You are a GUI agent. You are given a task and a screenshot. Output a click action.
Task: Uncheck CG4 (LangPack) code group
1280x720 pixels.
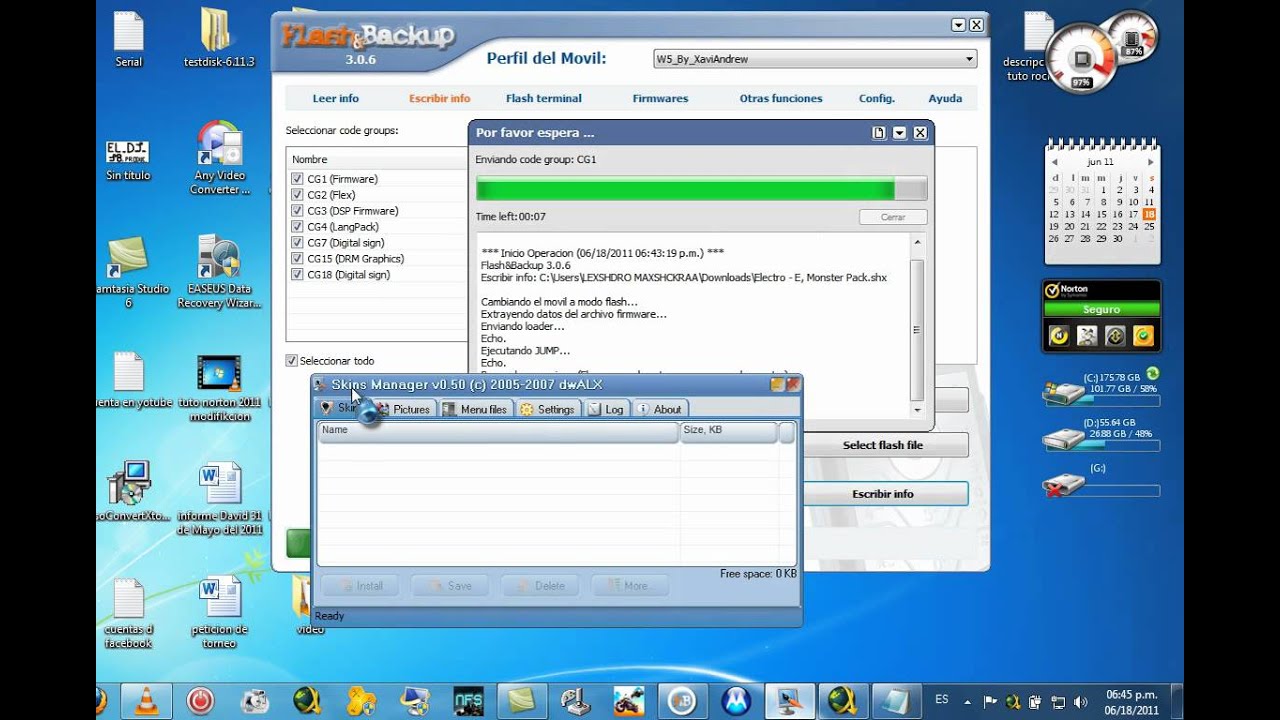click(x=297, y=227)
